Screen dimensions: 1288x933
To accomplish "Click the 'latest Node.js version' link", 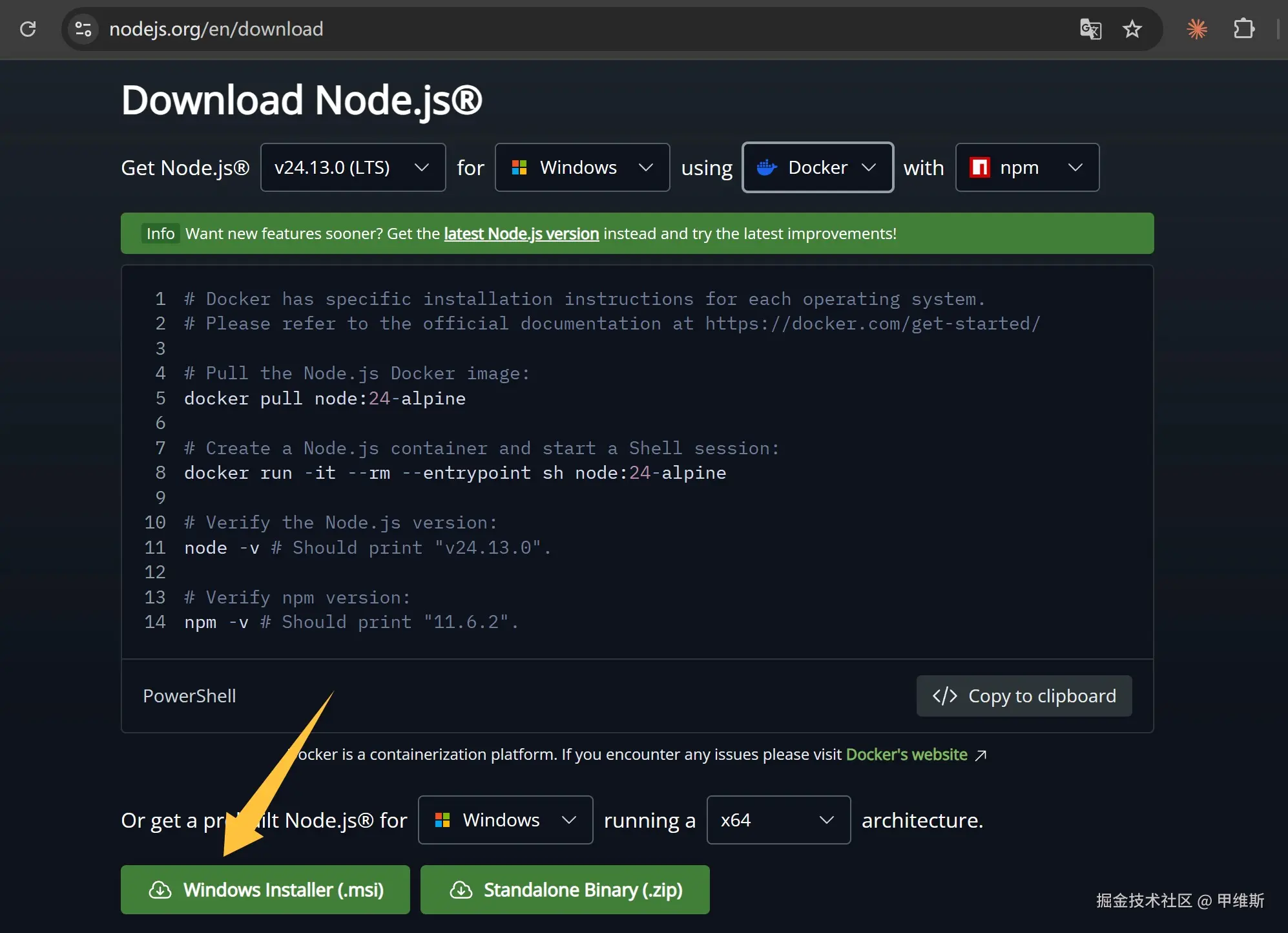I will [521, 234].
